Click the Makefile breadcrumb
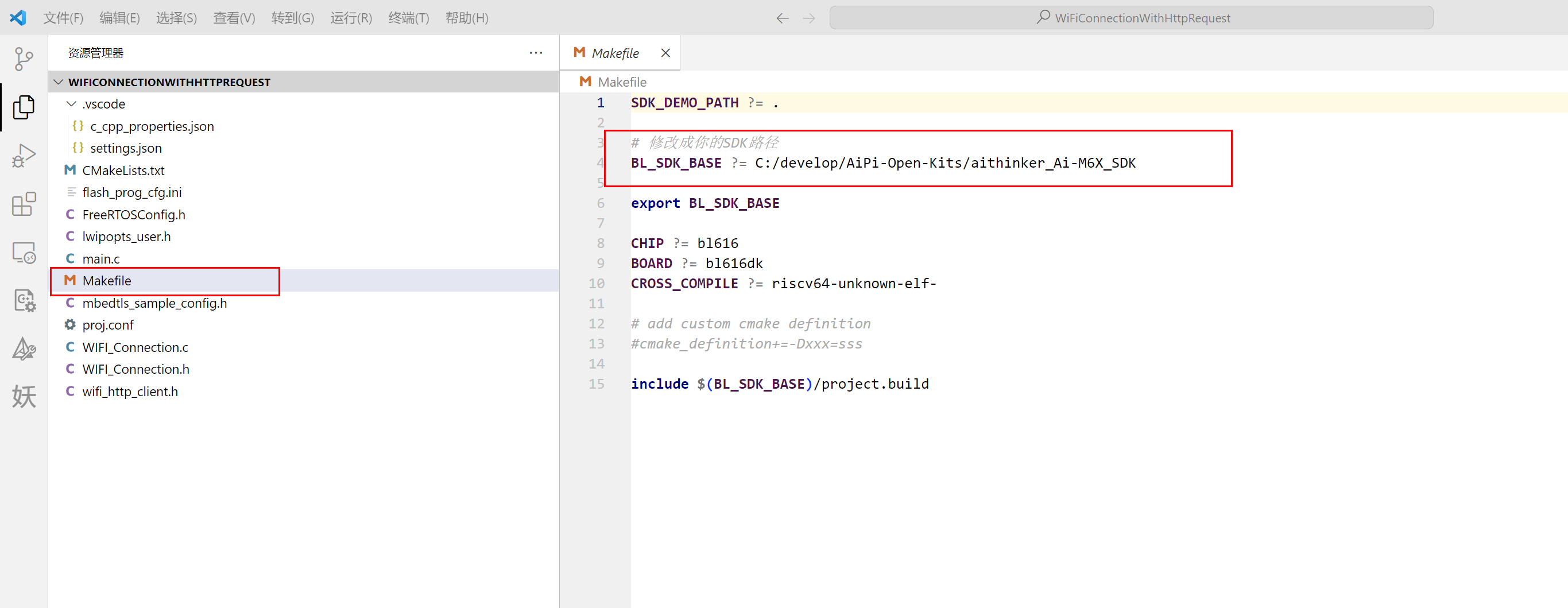The image size is (1568, 608). pos(621,82)
